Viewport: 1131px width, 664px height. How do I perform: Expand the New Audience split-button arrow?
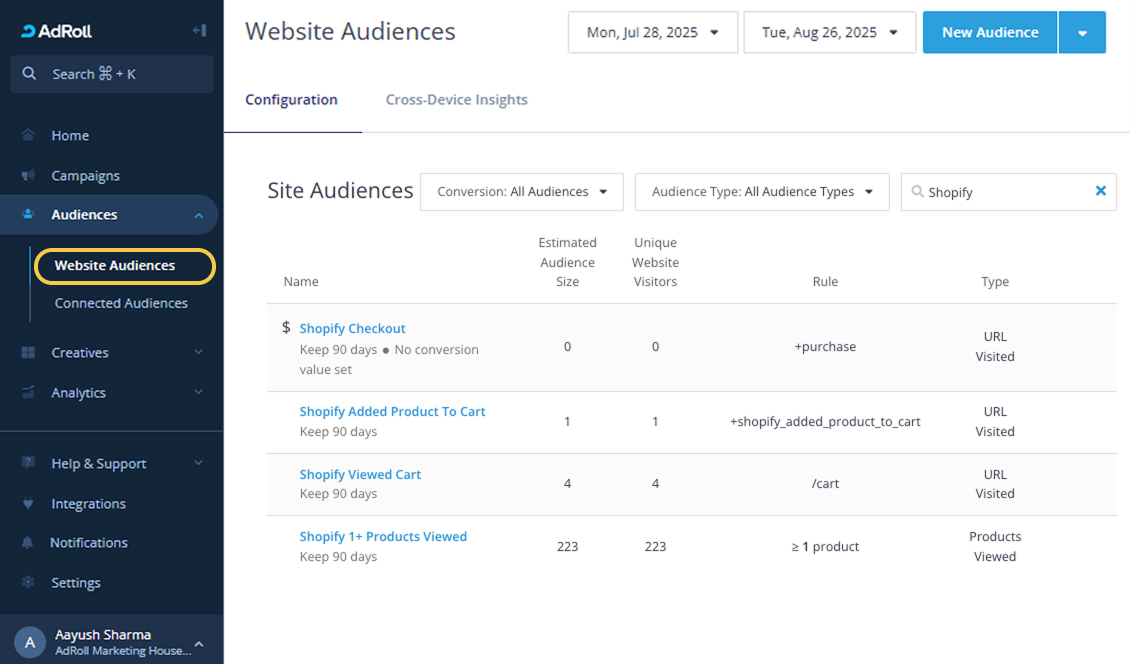[x=1082, y=33]
